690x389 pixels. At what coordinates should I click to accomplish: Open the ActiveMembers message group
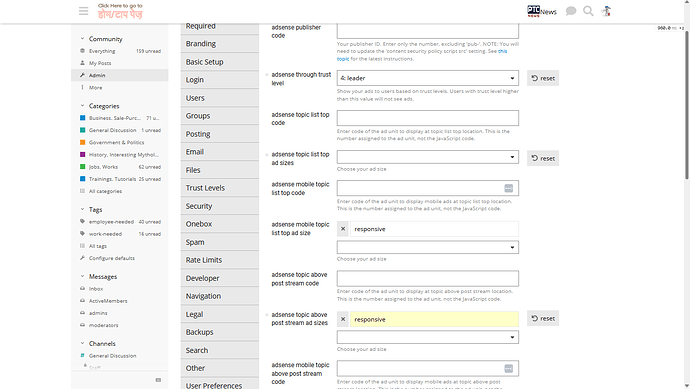(x=120, y=301)
